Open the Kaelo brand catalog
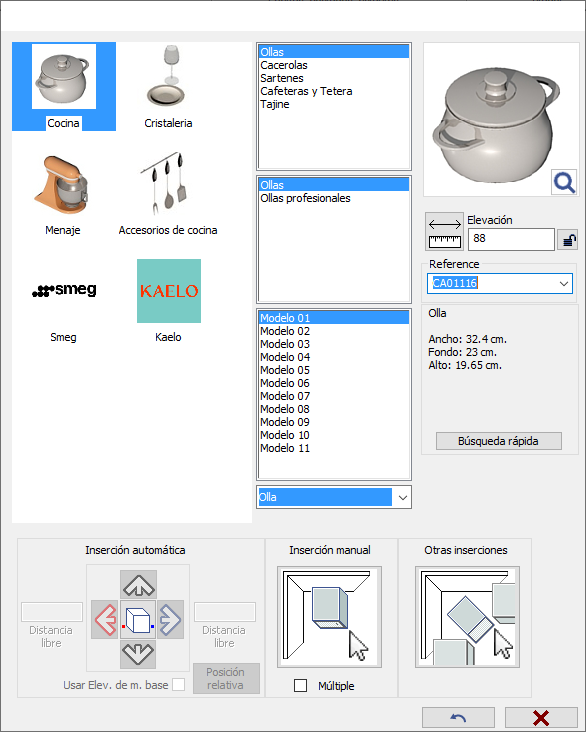 tap(169, 290)
